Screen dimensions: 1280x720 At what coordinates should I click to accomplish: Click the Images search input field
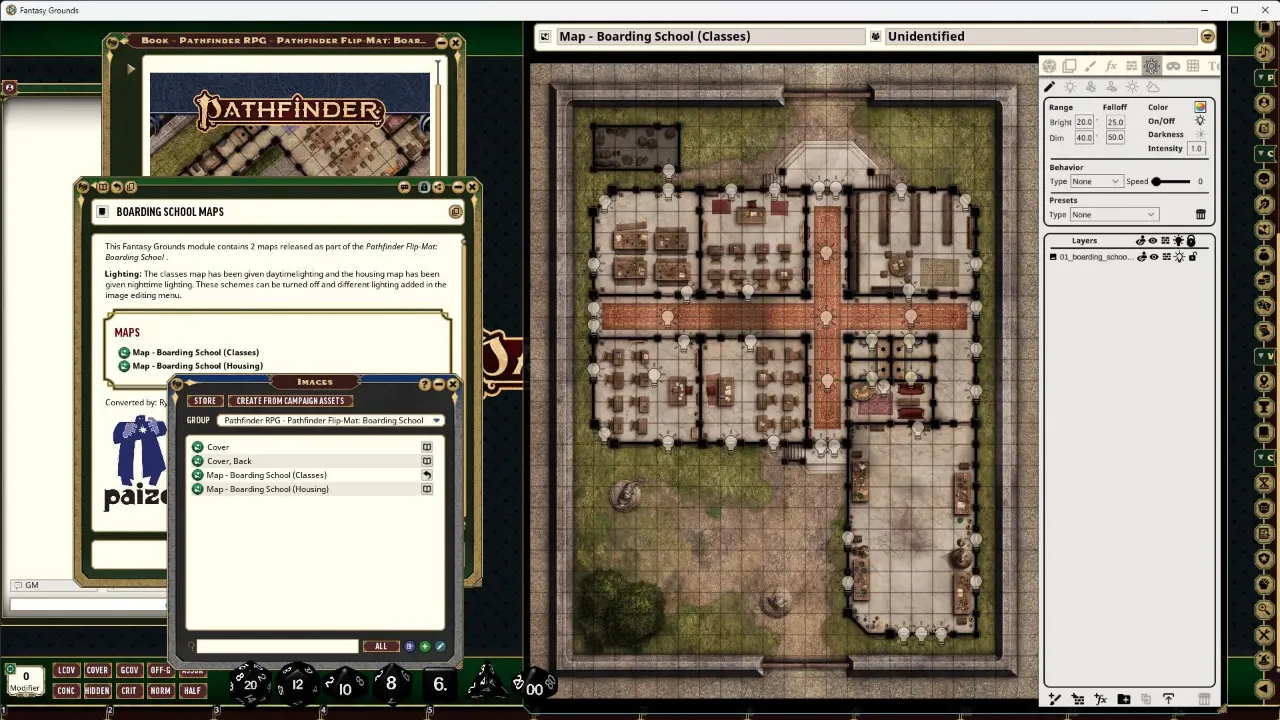(277, 646)
